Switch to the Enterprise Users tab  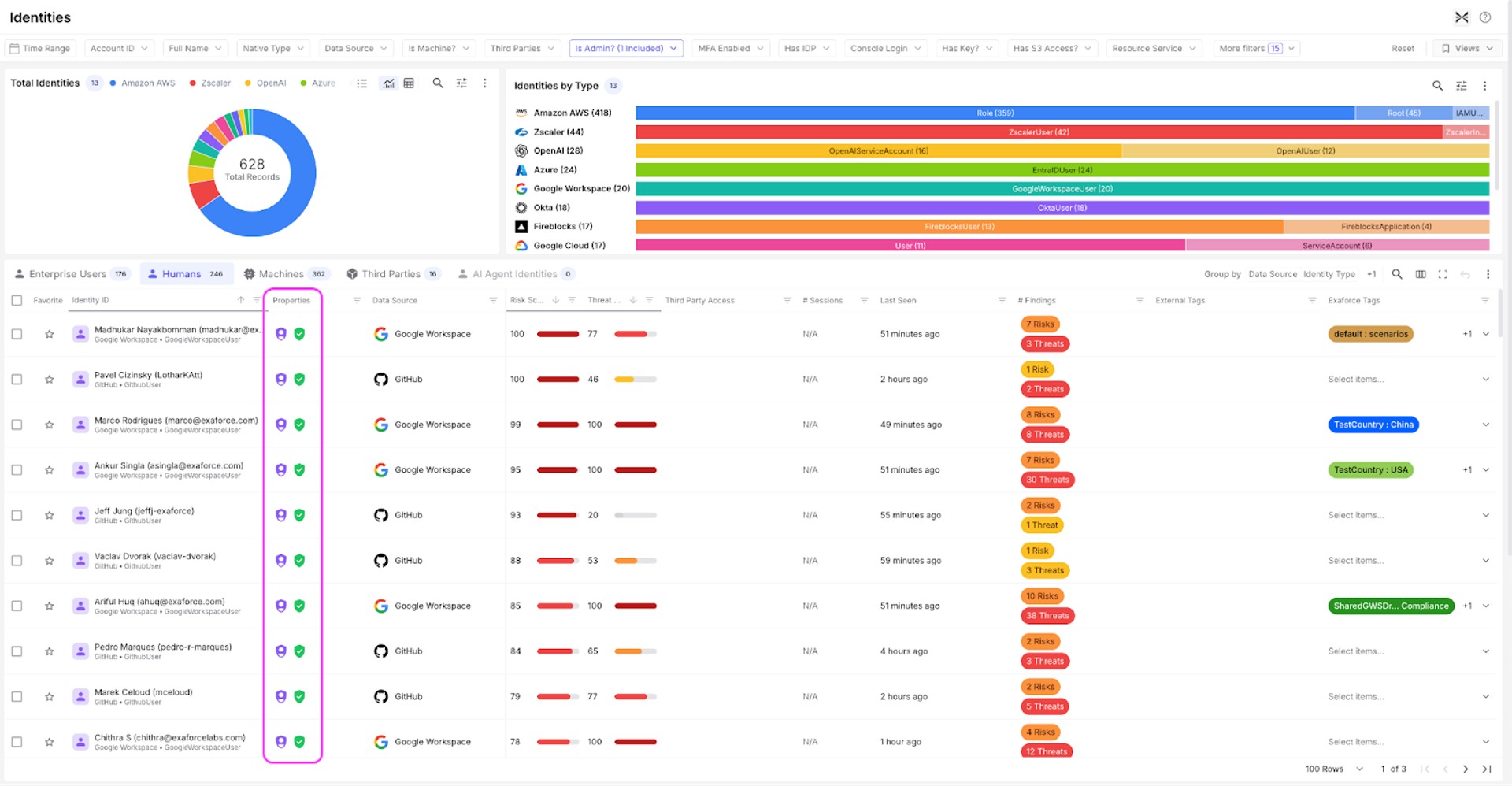[71, 274]
